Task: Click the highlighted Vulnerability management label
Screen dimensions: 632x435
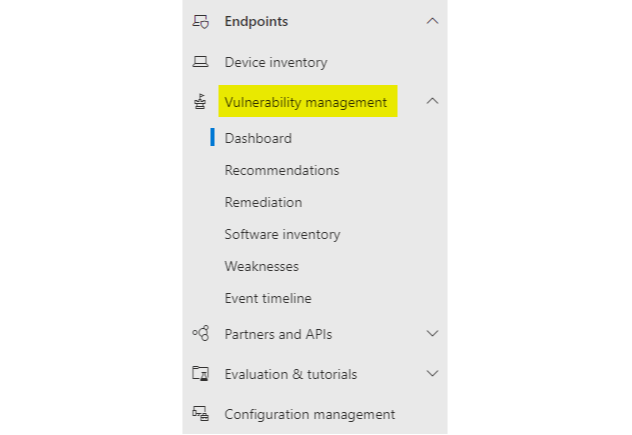Action: (308, 101)
